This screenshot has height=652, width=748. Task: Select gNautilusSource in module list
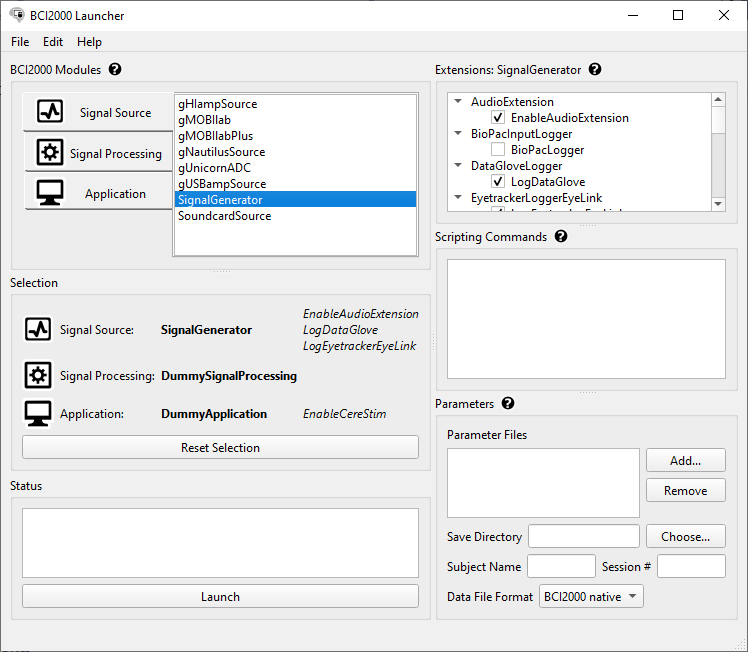(x=295, y=152)
